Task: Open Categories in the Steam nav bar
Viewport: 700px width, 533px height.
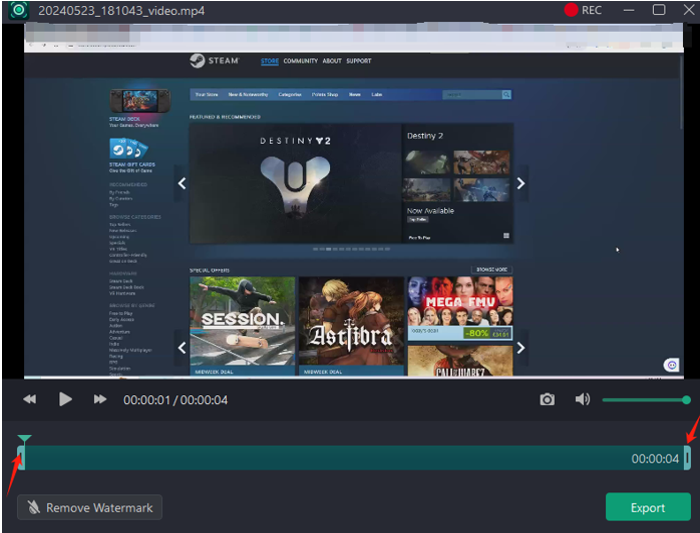Action: pyautogui.click(x=290, y=95)
